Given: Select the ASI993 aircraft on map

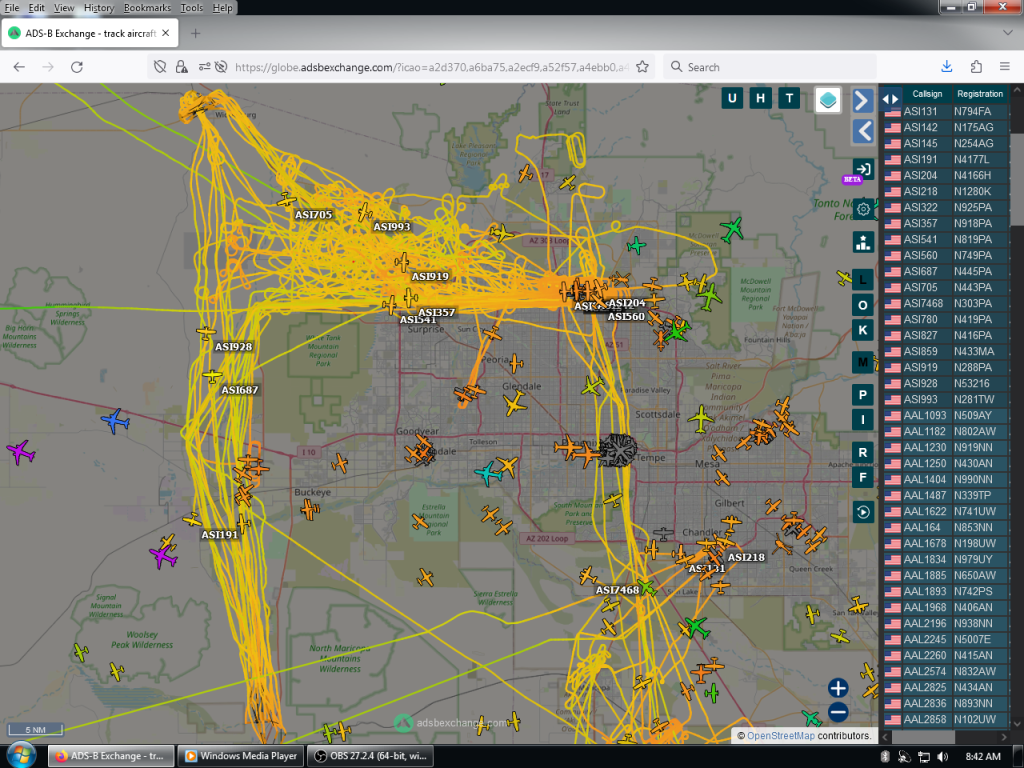Looking at the screenshot, I should [365, 212].
